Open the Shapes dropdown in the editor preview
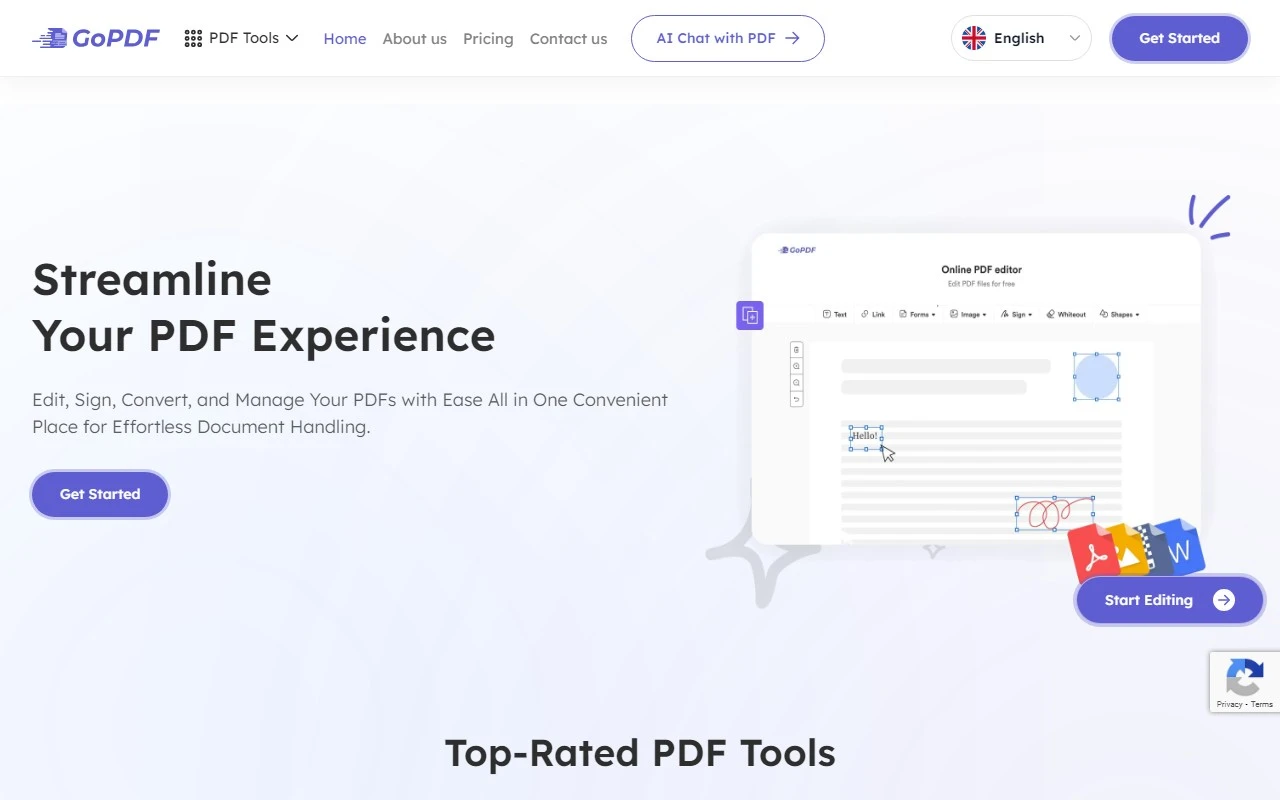This screenshot has height=800, width=1280. [x=1119, y=314]
